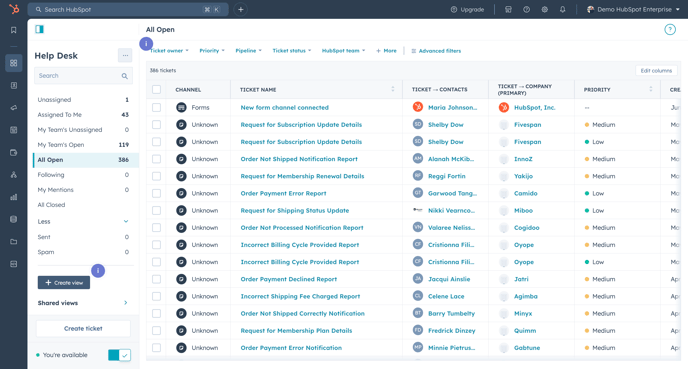Open the Pipeline filter dropdown
This screenshot has width=688, height=369.
(x=248, y=51)
